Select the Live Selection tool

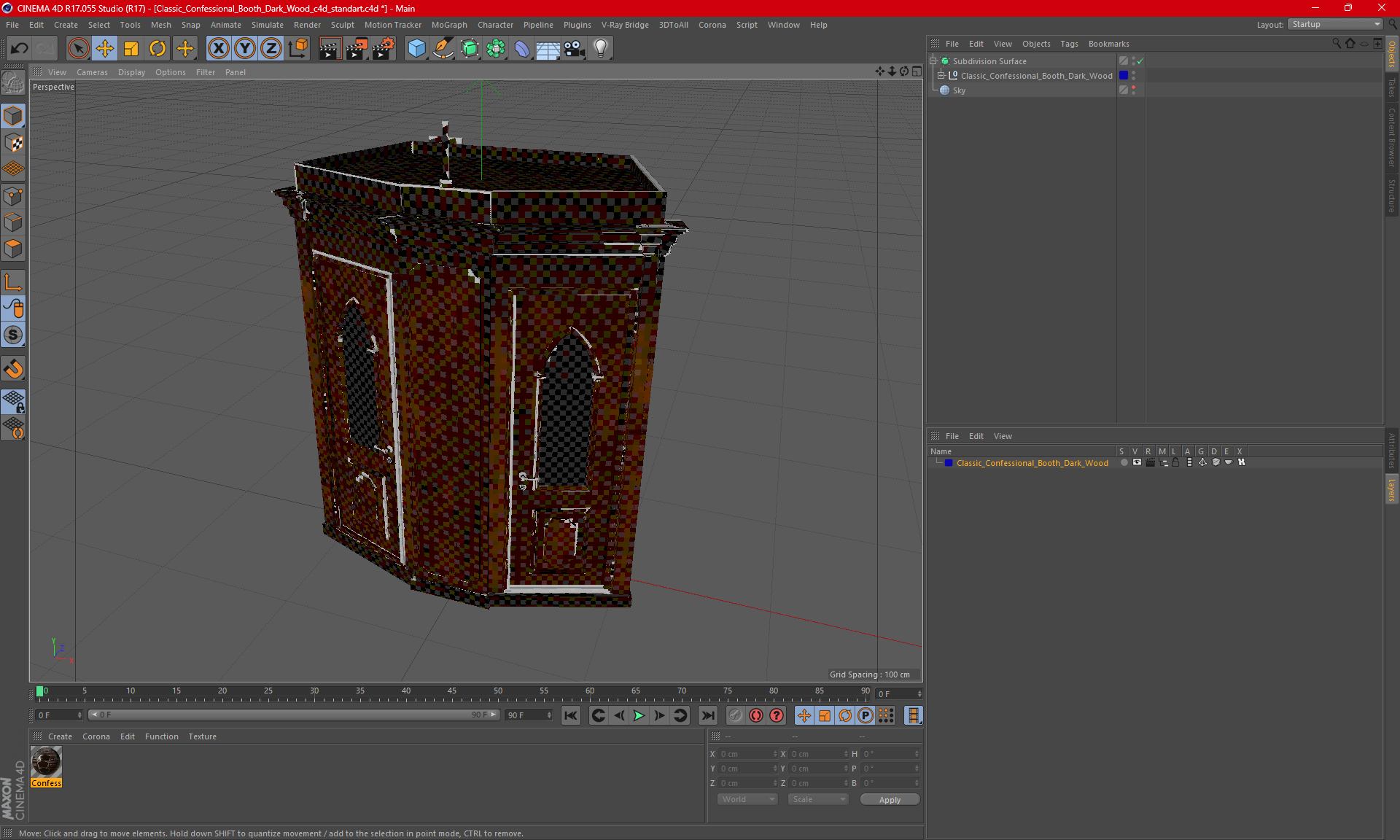pos(78,48)
